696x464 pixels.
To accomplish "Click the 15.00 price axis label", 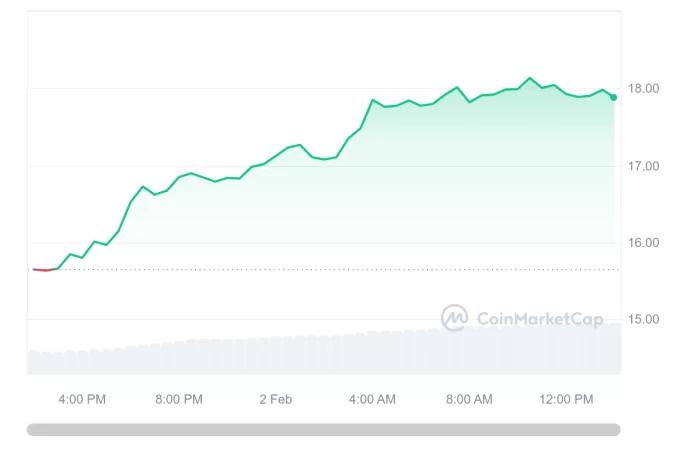I will tap(645, 320).
